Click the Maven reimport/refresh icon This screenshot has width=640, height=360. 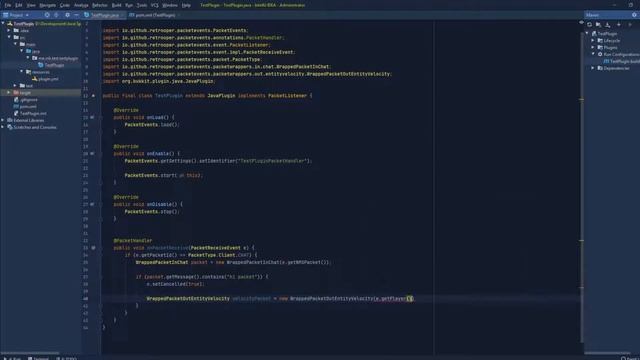589,25
